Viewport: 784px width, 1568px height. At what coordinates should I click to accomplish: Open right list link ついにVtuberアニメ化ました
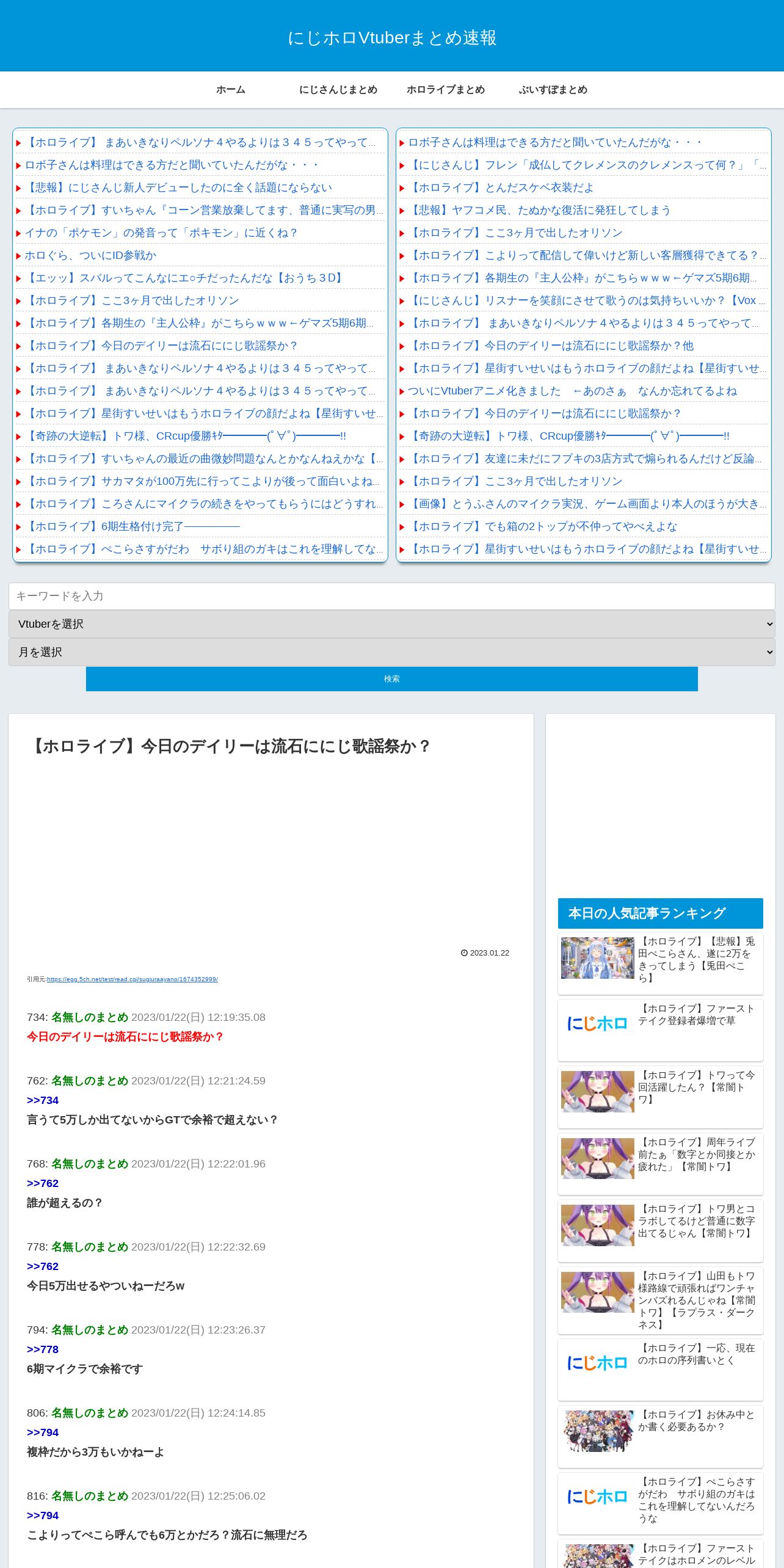[x=573, y=391]
